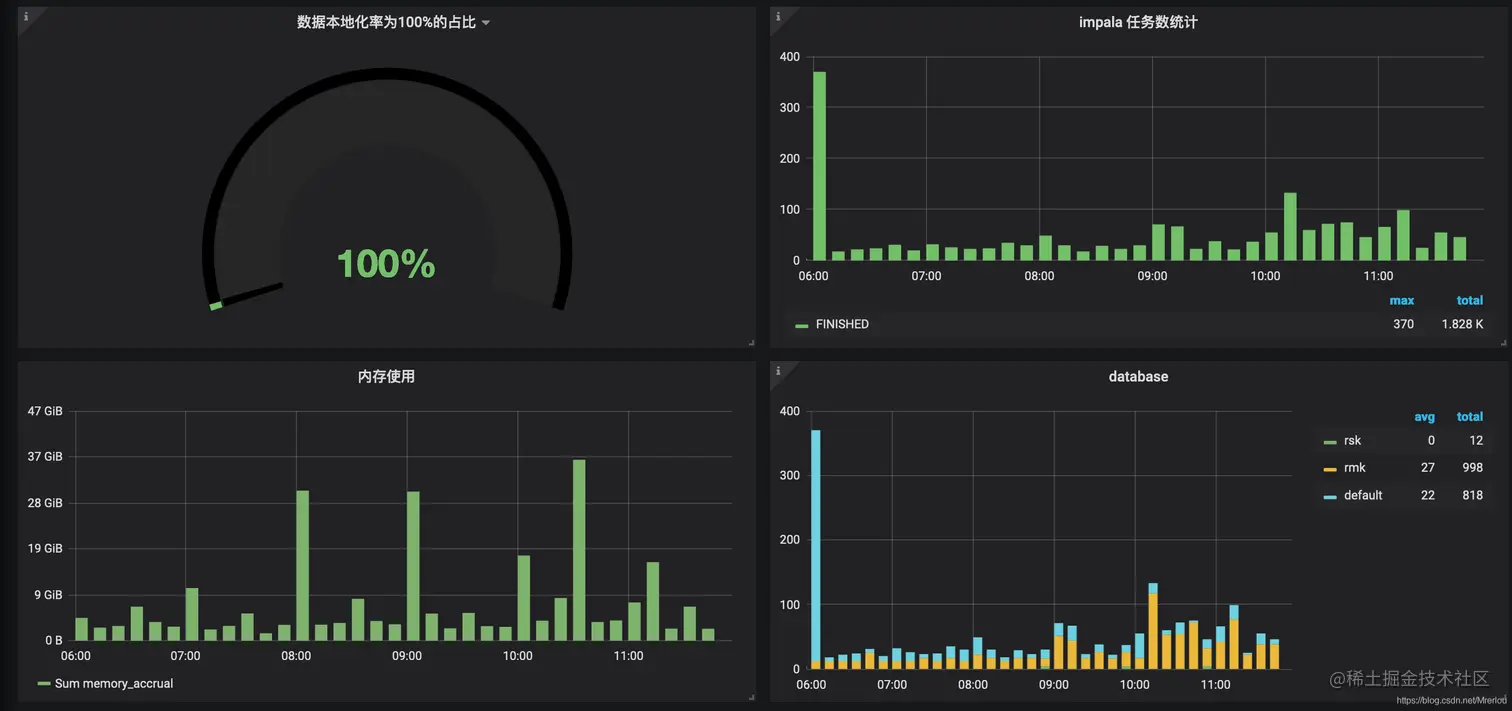Click the 370 max value in impala legend
The image size is (1512, 711).
tap(1403, 324)
